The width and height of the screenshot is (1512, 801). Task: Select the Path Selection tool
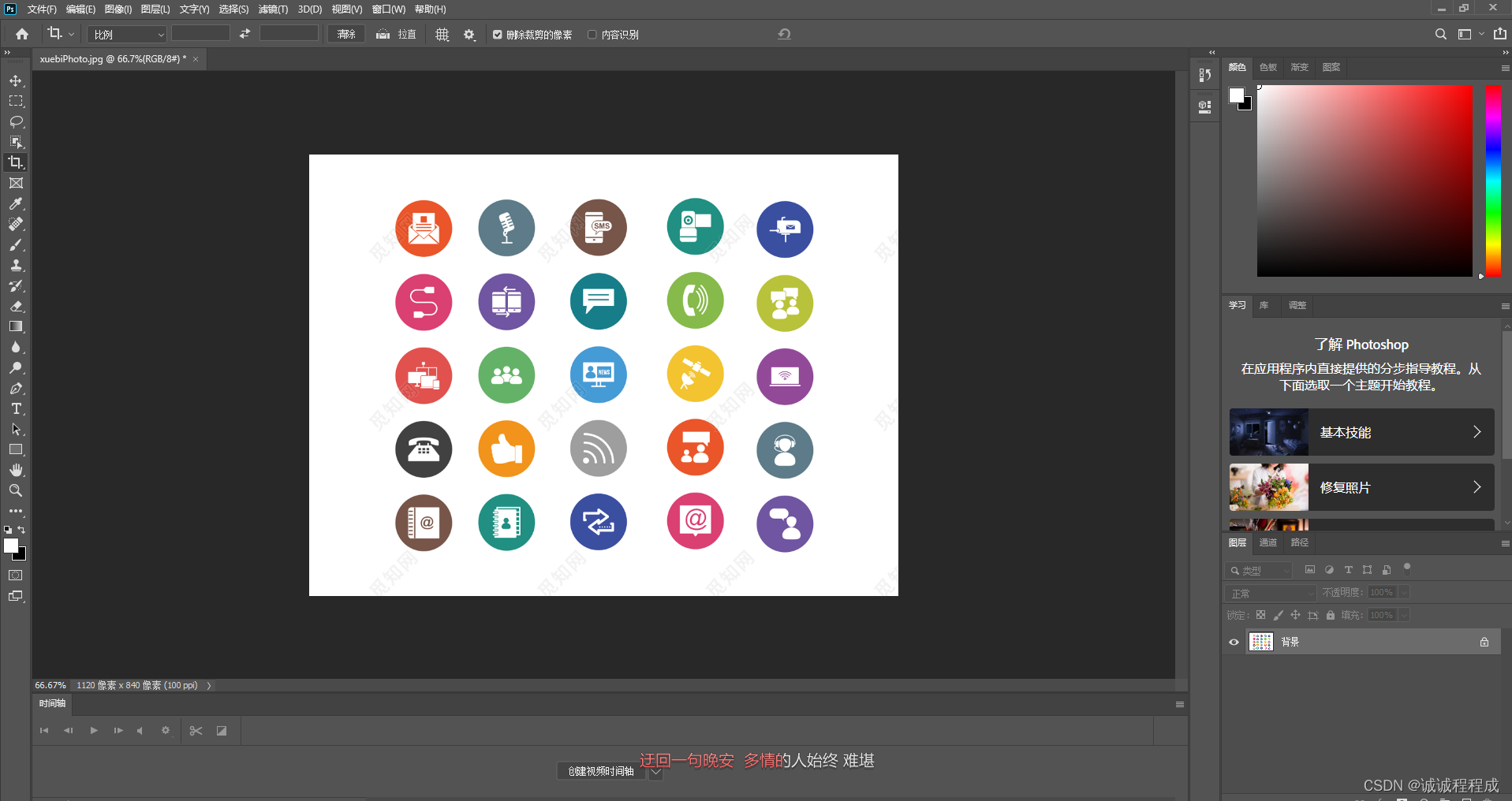[16, 429]
